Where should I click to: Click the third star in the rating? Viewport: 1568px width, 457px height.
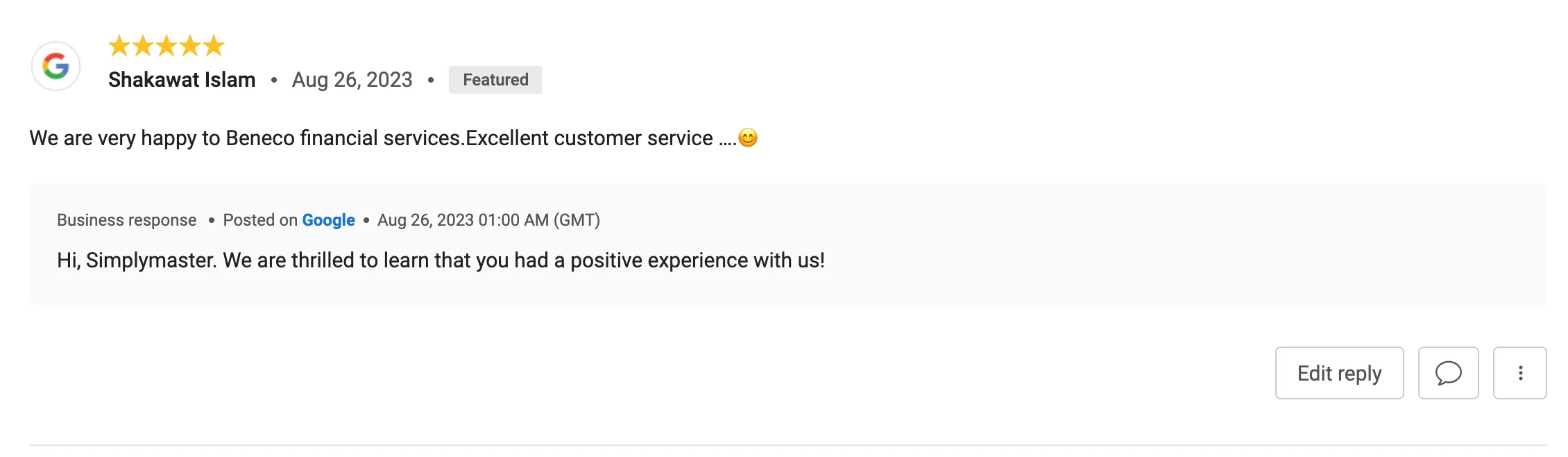(167, 46)
